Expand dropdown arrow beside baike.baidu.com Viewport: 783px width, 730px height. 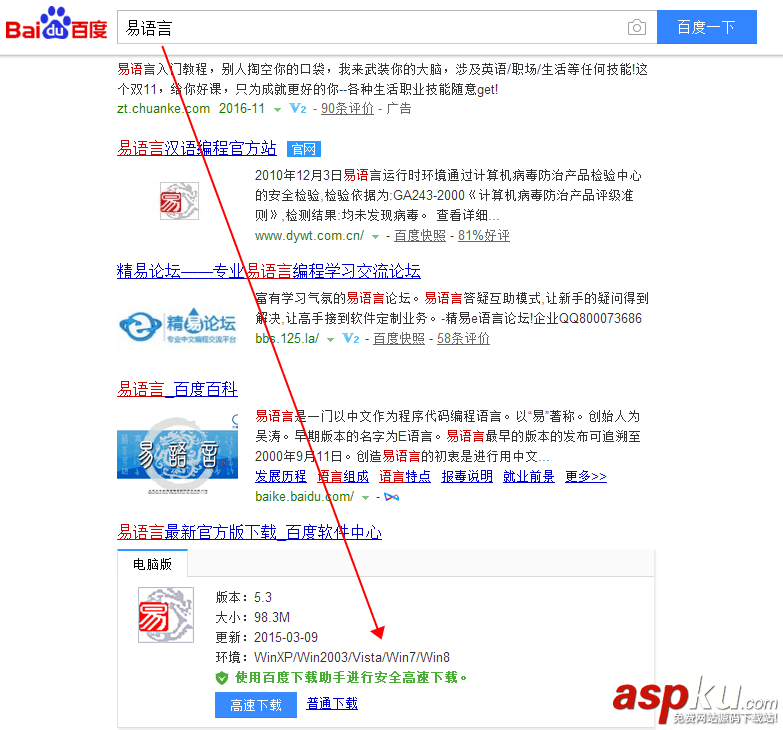(x=366, y=498)
